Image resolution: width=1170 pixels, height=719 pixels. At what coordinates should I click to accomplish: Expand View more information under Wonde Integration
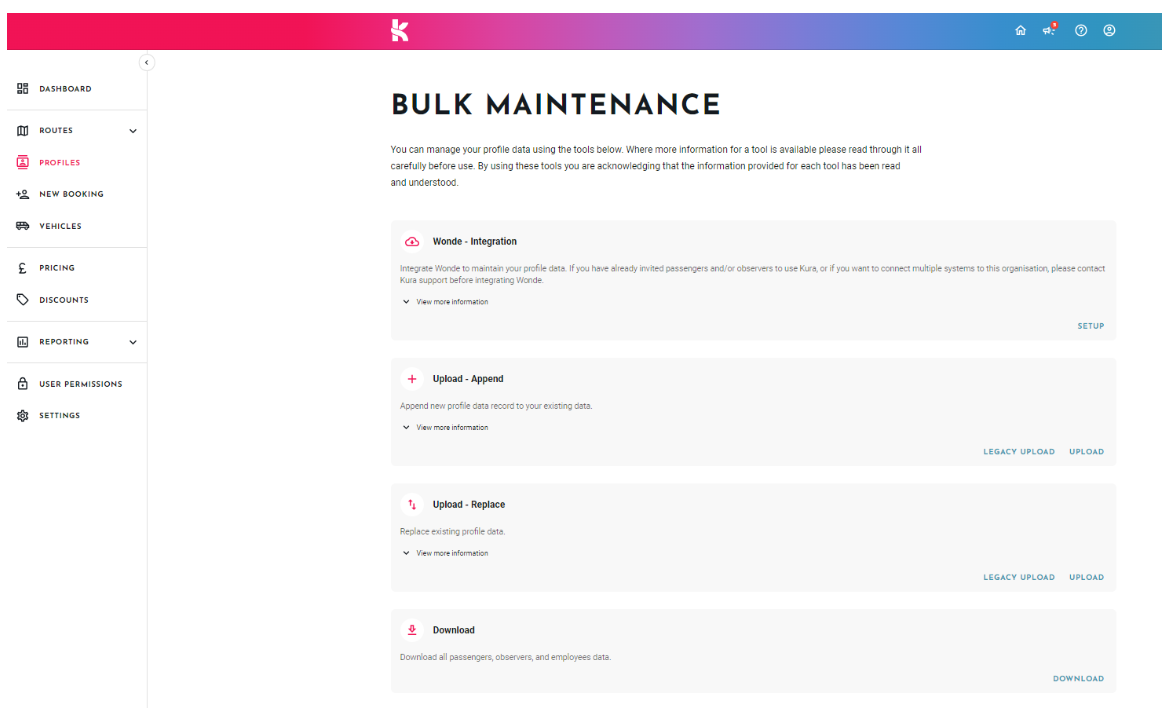[445, 302]
